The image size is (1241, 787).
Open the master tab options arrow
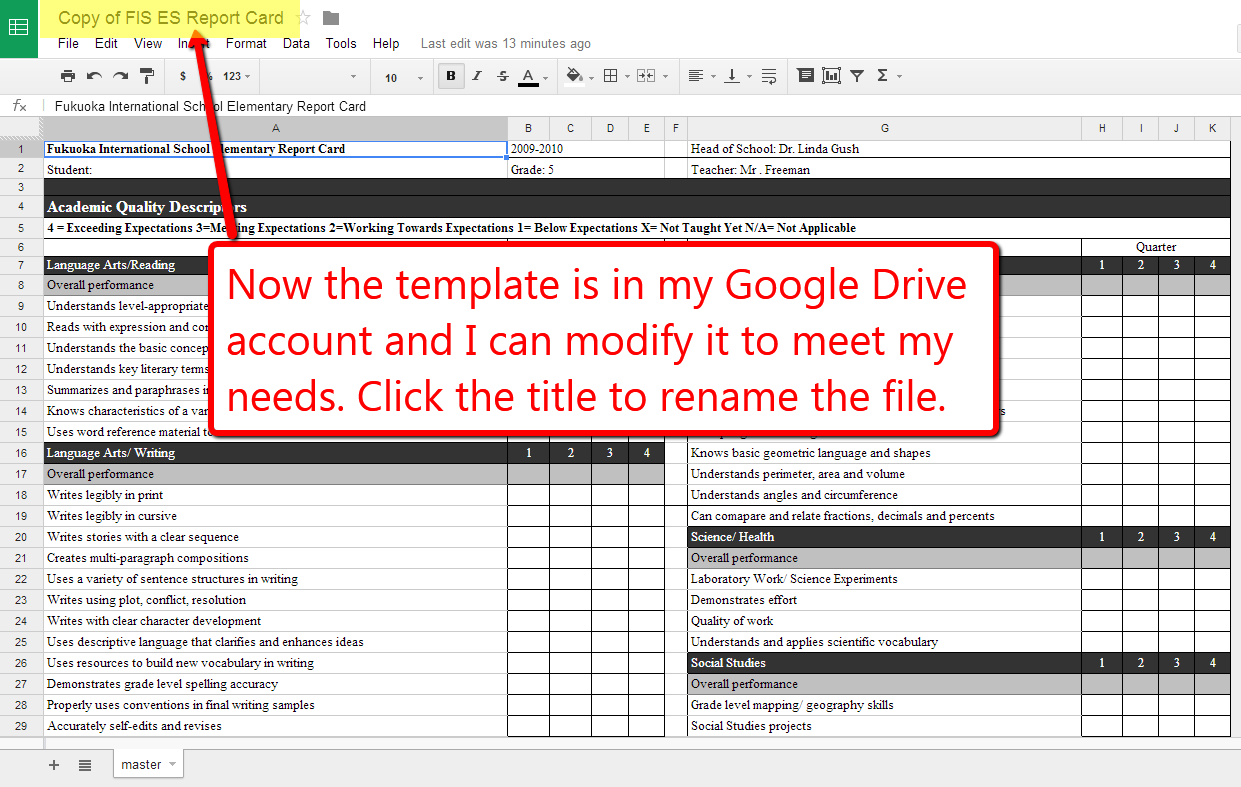click(172, 764)
